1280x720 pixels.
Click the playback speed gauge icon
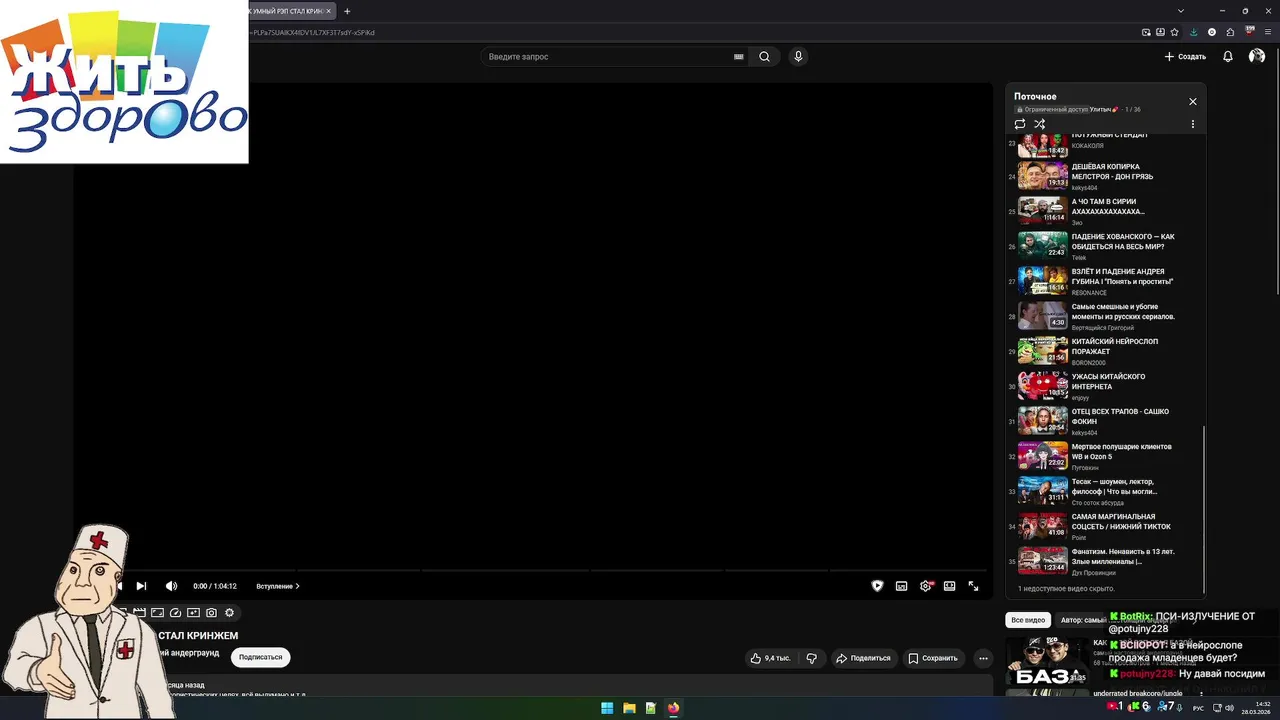[x=175, y=613]
